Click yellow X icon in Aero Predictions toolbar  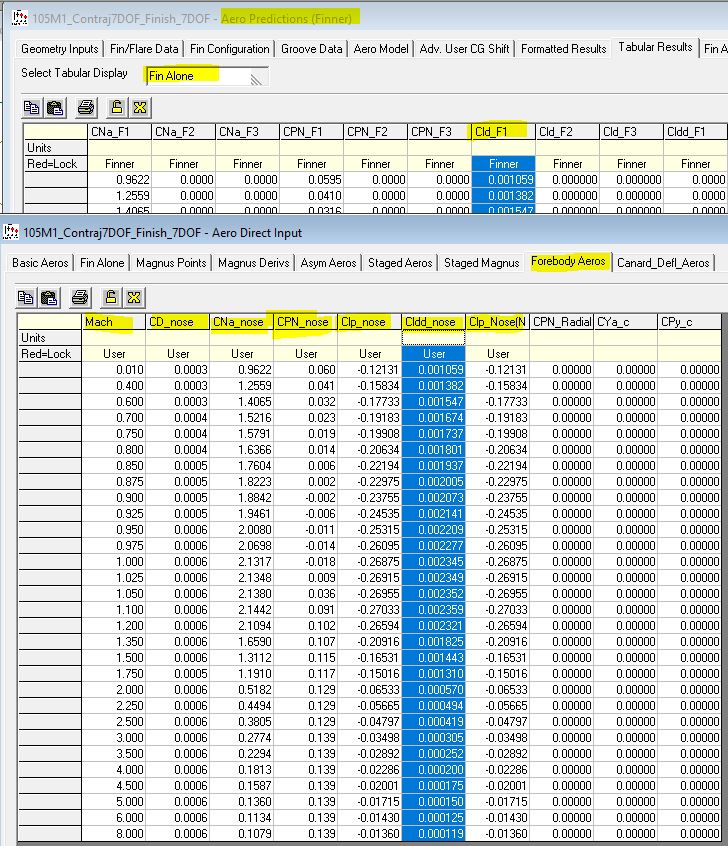click(x=139, y=108)
